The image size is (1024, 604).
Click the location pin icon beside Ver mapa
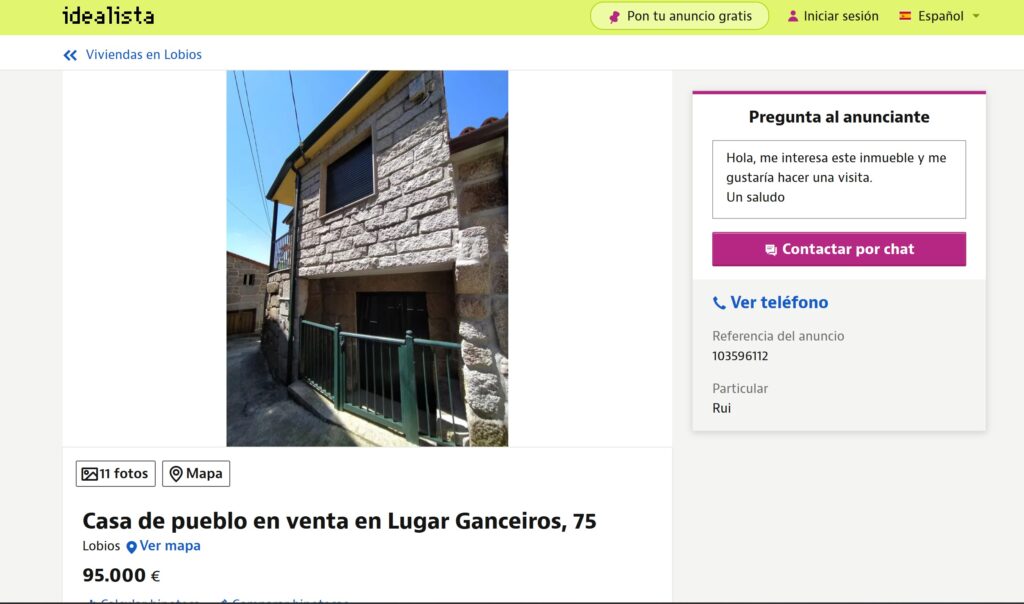(x=131, y=547)
